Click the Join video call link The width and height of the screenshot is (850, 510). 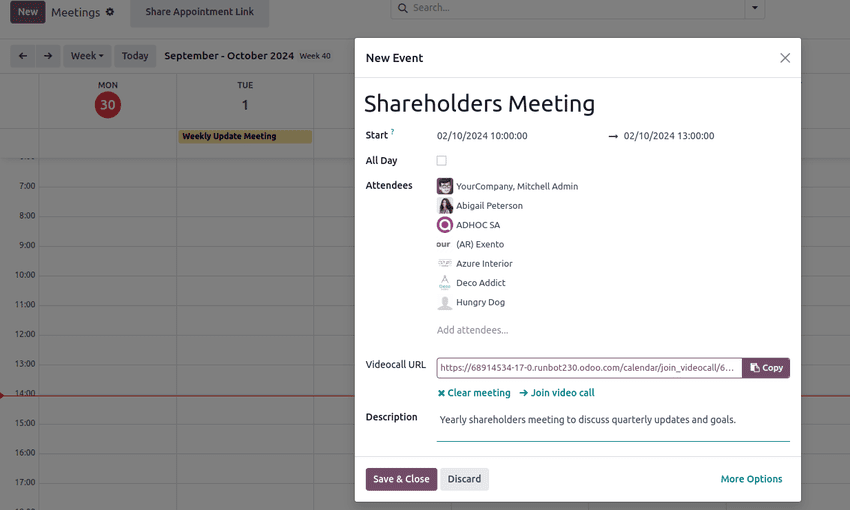[x=557, y=393]
